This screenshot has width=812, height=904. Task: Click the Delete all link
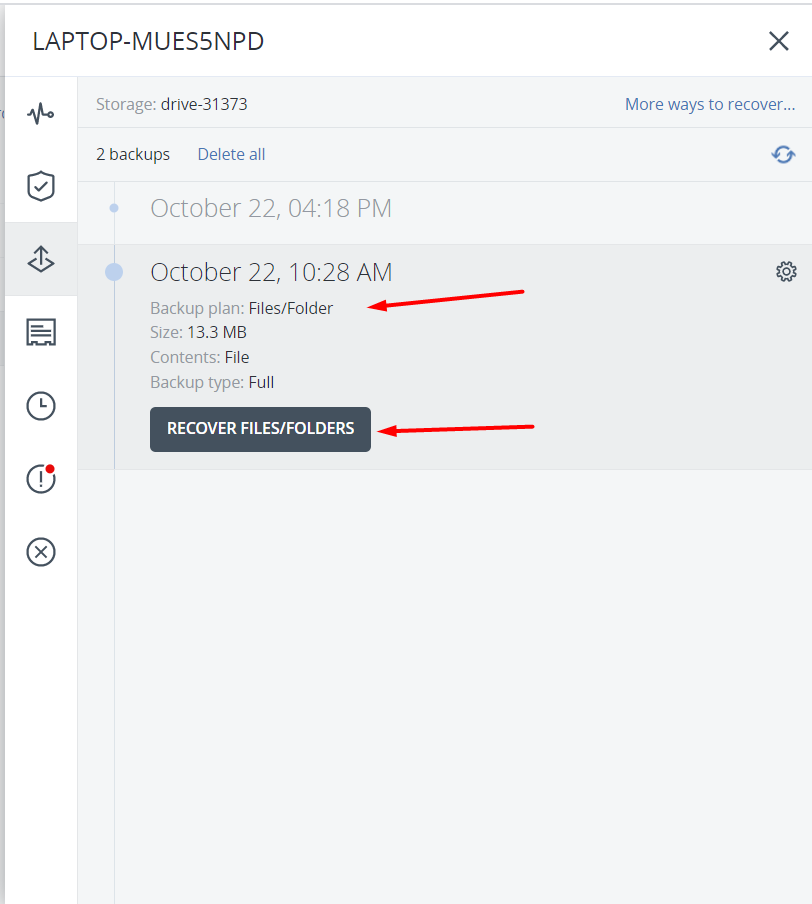click(x=231, y=154)
